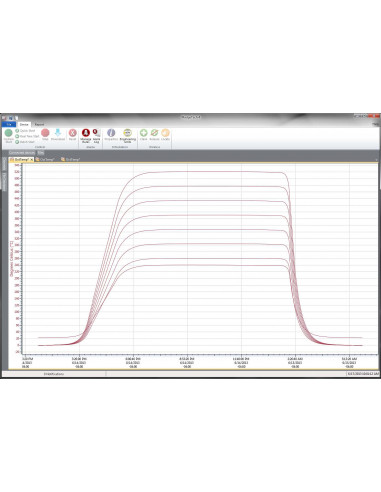Click the save icon in the title bar
The image size is (381, 492).
pyautogui.click(x=11, y=118)
